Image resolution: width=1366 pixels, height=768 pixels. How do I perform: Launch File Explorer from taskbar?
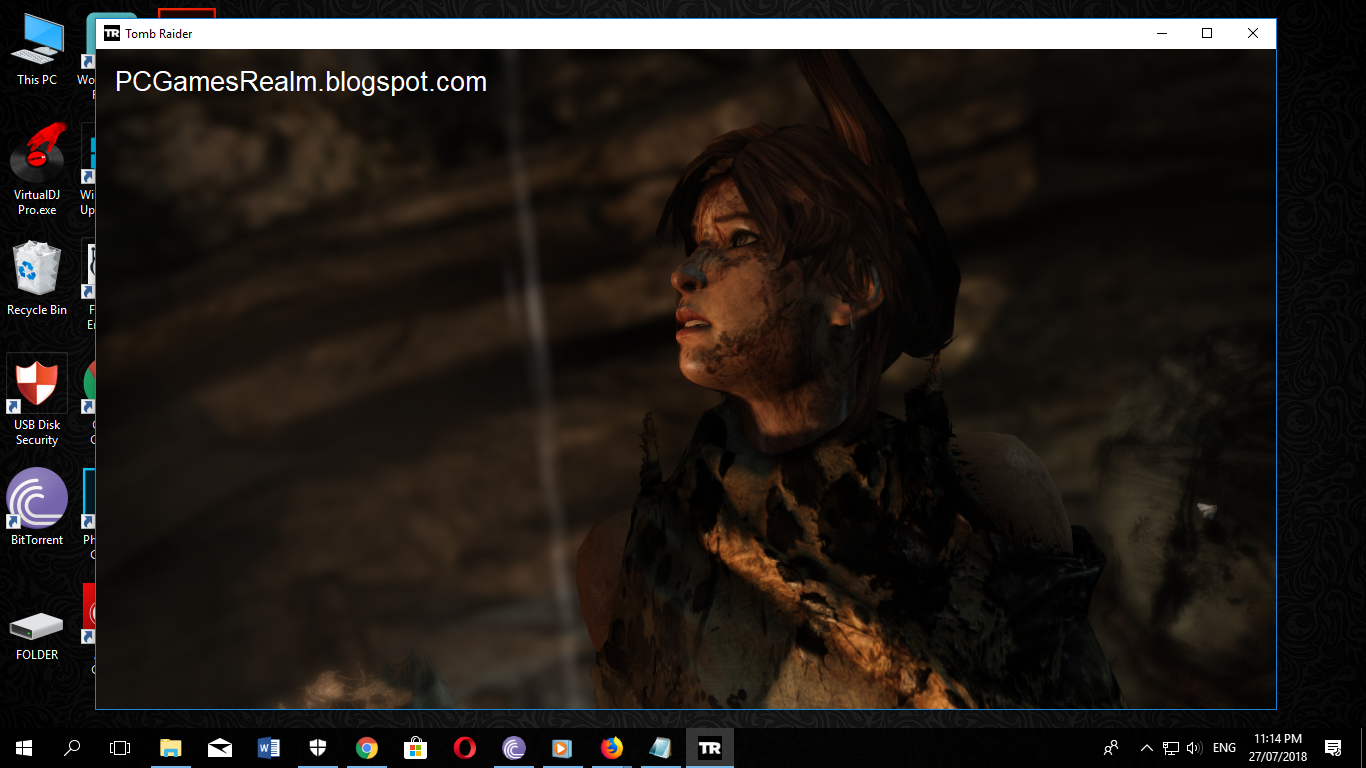coord(171,747)
